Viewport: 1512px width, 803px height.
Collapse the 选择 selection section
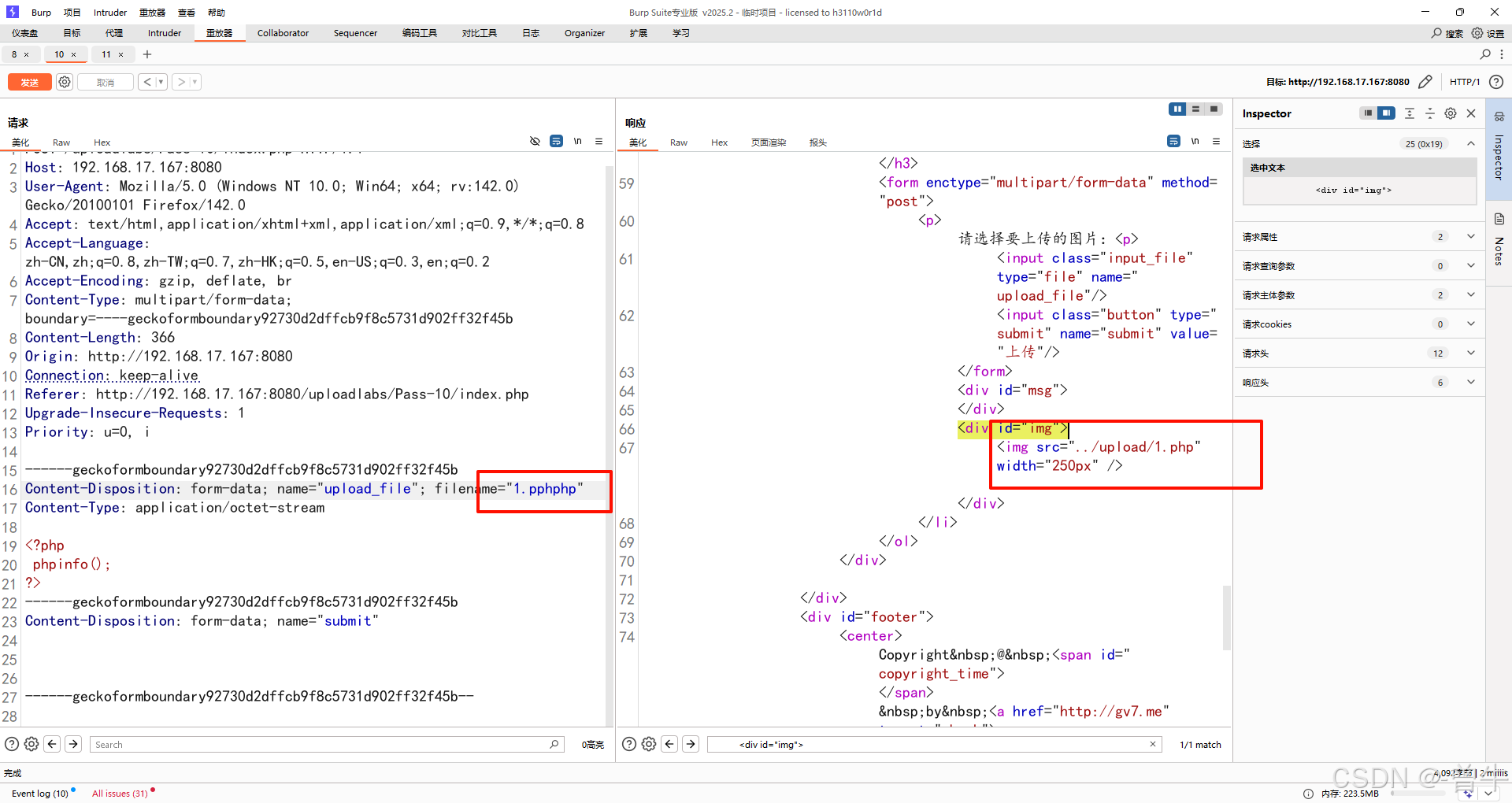click(x=1470, y=143)
